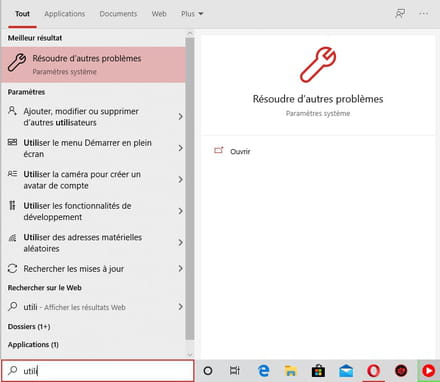The width and height of the screenshot is (440, 382).
Task: Open Rechercher les mises à jour
Action: pyautogui.click(x=93, y=269)
